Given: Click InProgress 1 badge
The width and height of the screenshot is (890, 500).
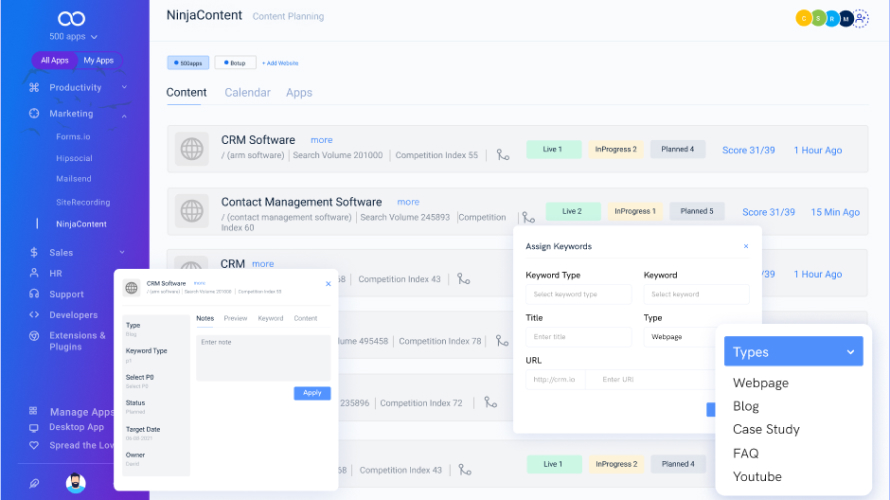Looking at the screenshot, I should (635, 211).
